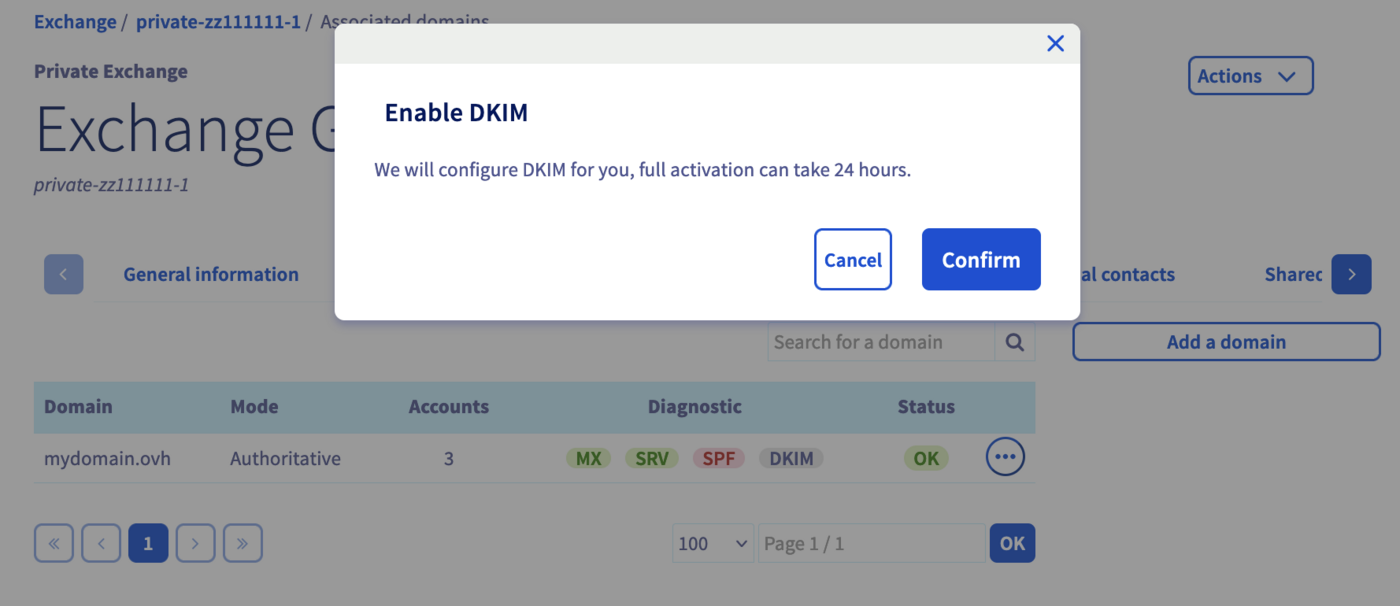1400x606 pixels.
Task: Click the MX diagnostic badge
Action: [x=589, y=459]
